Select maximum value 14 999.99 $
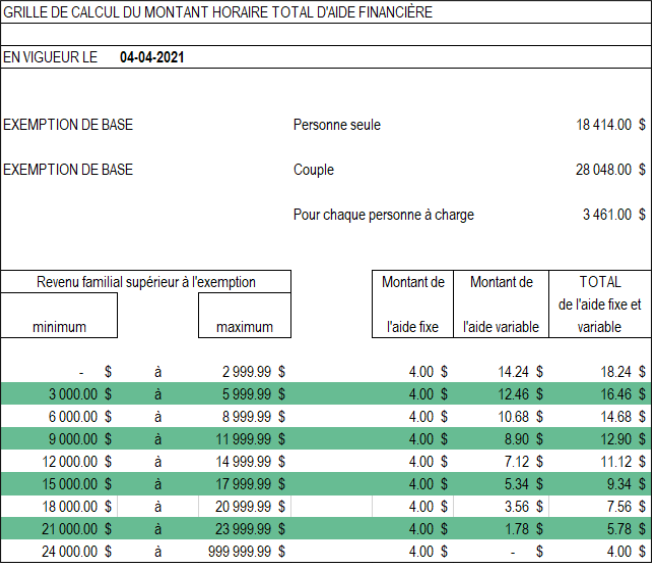Screen dimensions: 652x563 (250, 461)
